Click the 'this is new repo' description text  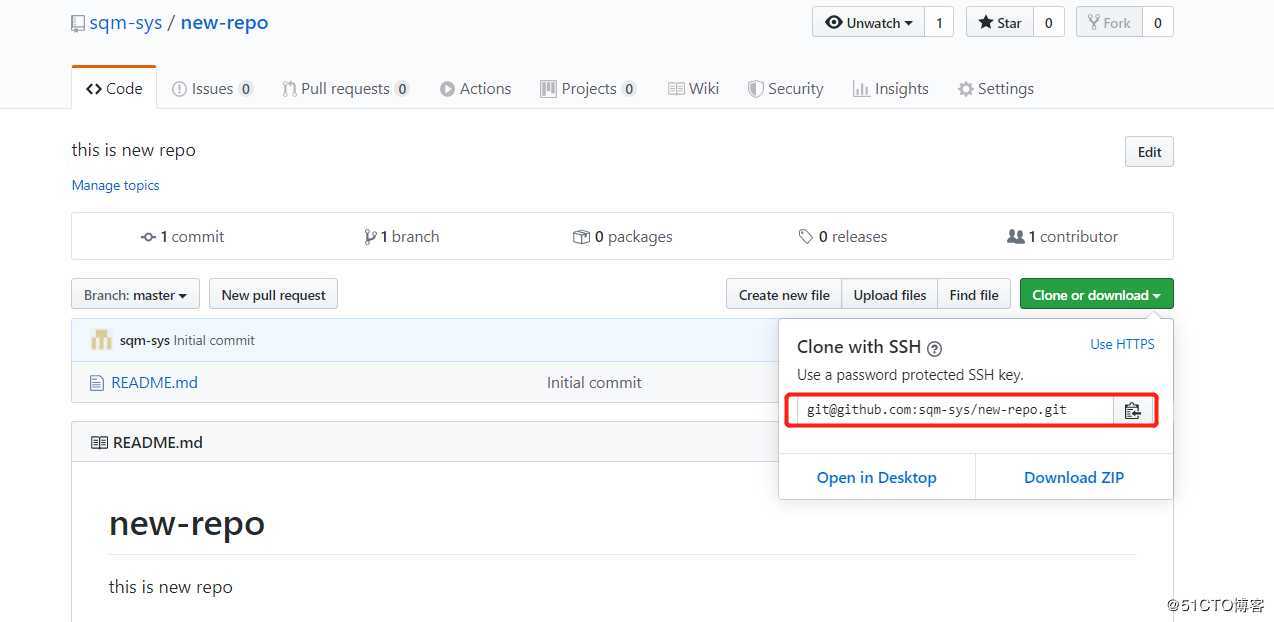(x=134, y=150)
